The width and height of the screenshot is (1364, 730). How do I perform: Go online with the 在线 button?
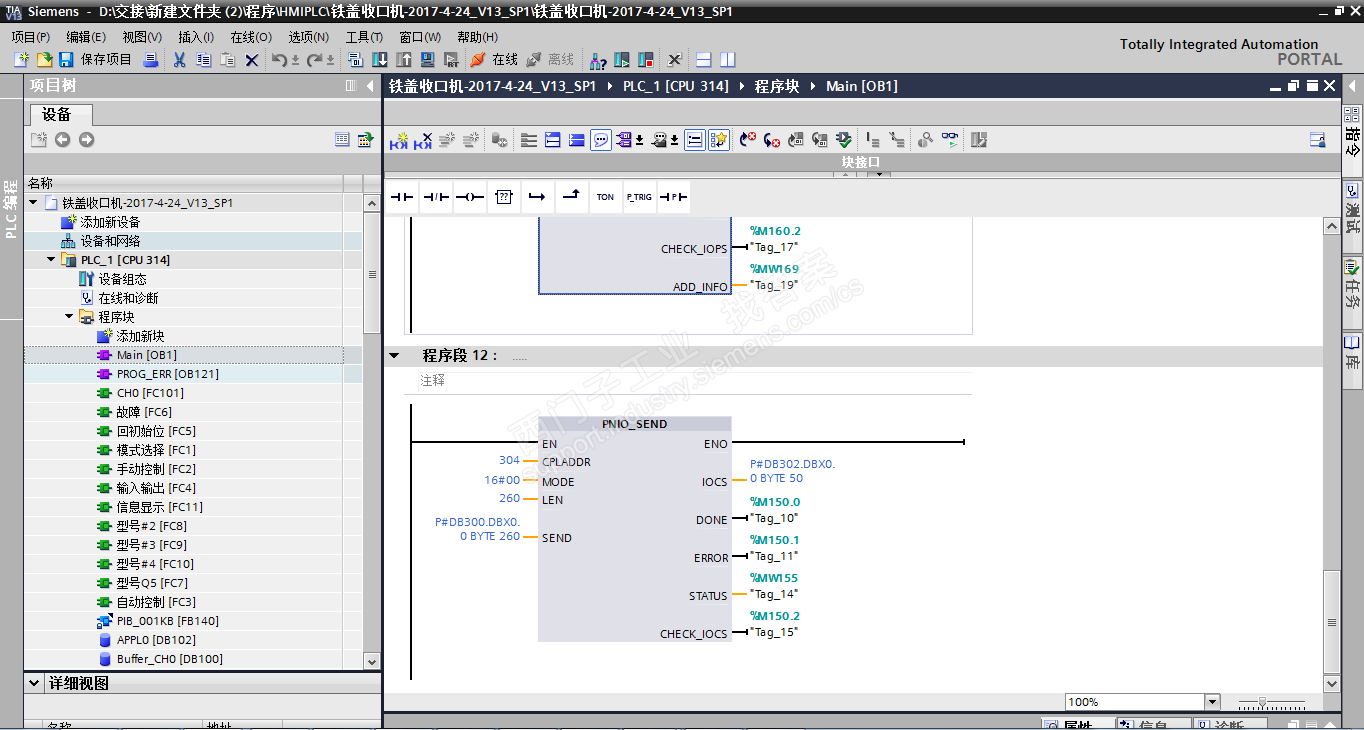(x=494, y=60)
